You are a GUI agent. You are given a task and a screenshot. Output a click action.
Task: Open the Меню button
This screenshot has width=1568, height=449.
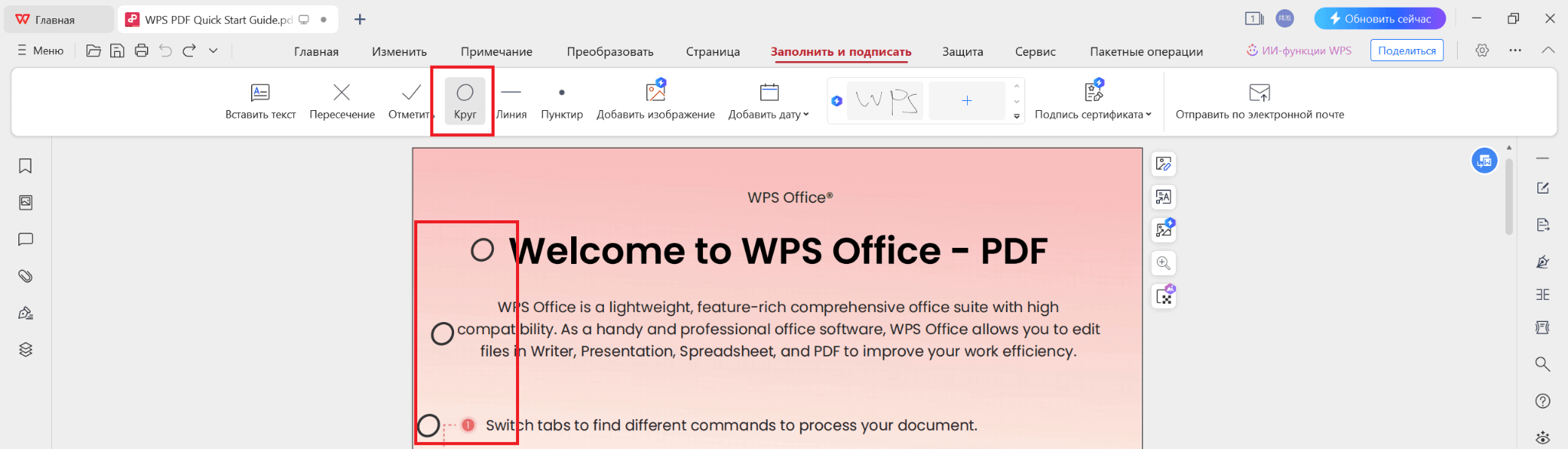point(41,50)
